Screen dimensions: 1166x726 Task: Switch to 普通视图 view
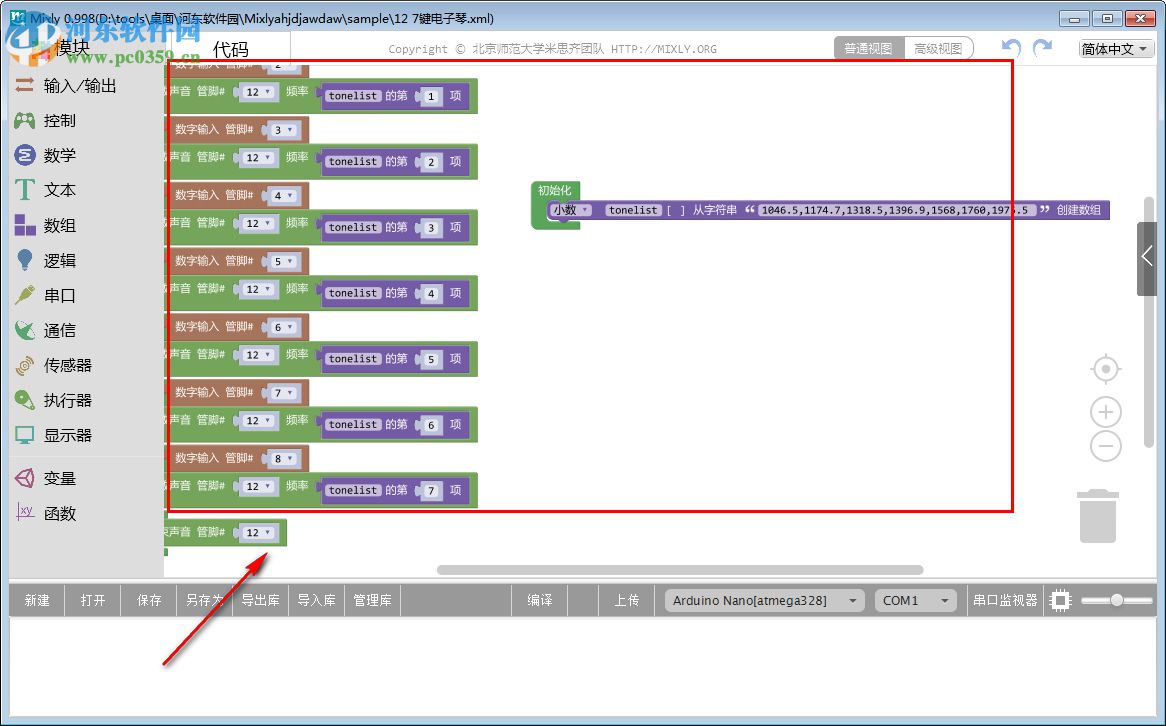pyautogui.click(x=868, y=48)
